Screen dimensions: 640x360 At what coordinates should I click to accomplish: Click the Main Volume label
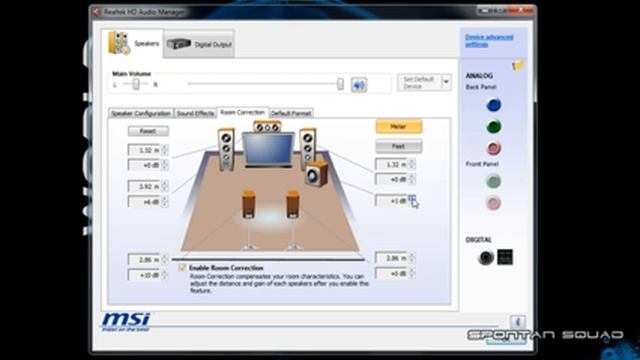131,74
